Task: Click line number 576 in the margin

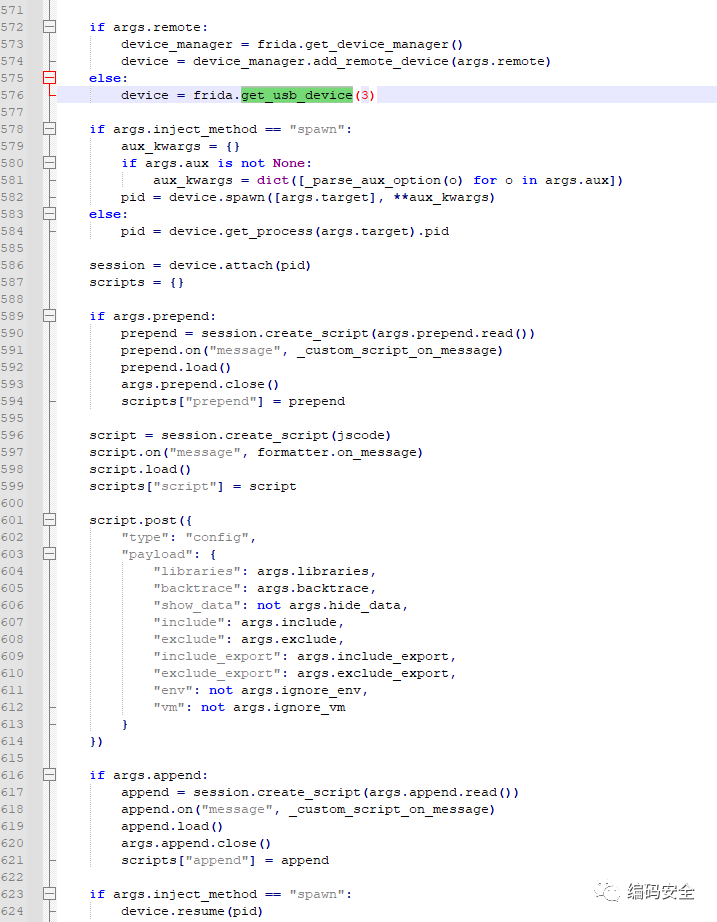Action: click(x=12, y=95)
